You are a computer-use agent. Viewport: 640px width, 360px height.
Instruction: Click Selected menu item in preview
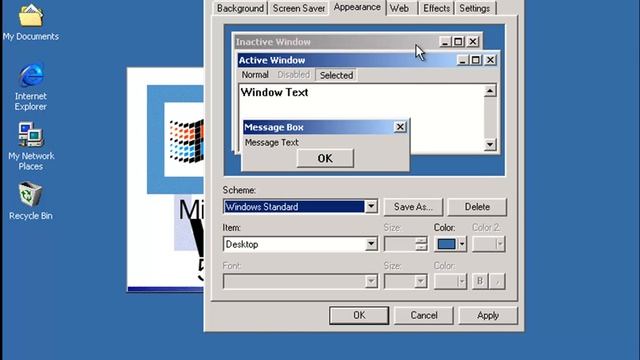336,75
